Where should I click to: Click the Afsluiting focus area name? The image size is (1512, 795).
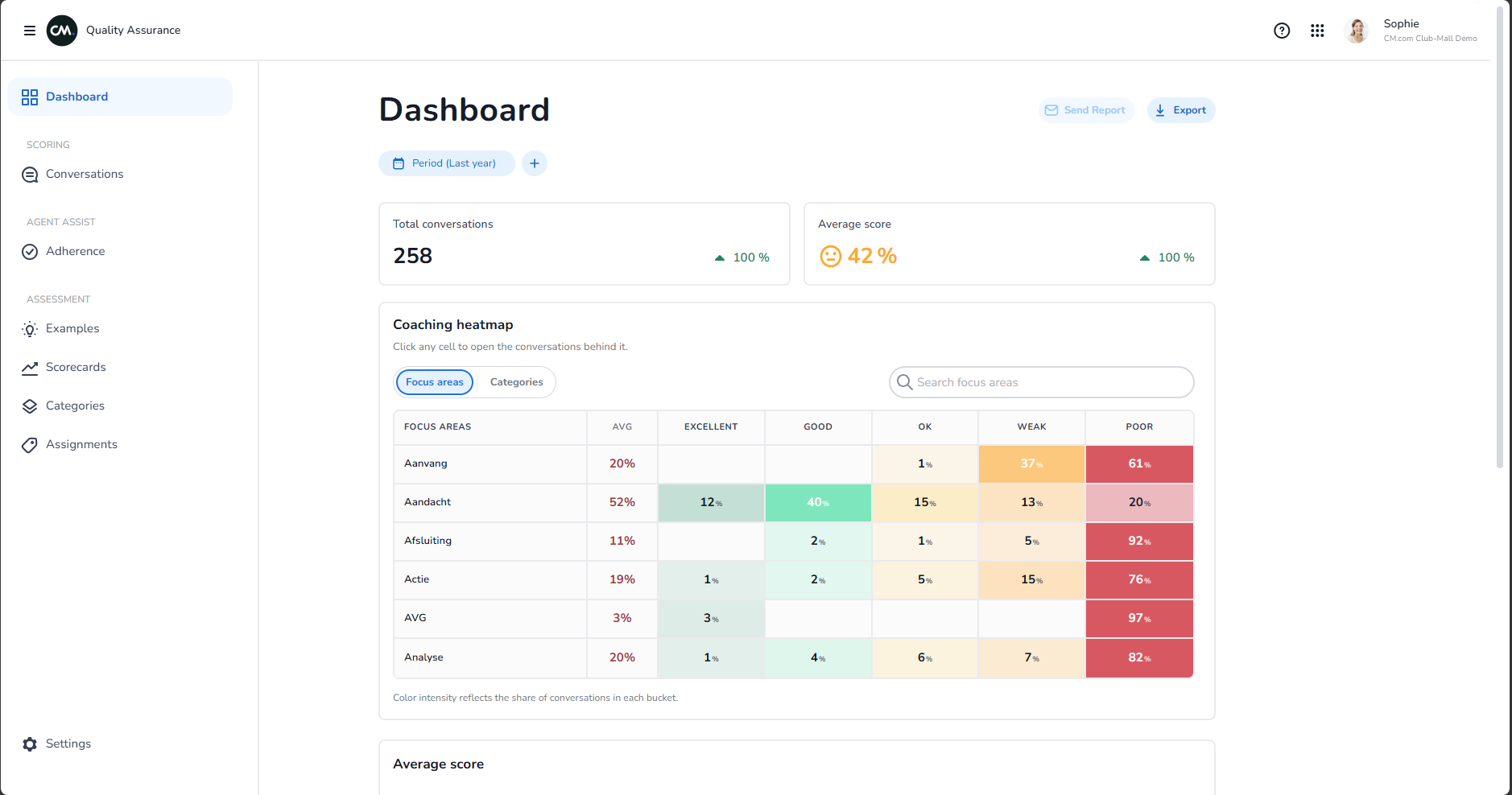click(x=428, y=541)
